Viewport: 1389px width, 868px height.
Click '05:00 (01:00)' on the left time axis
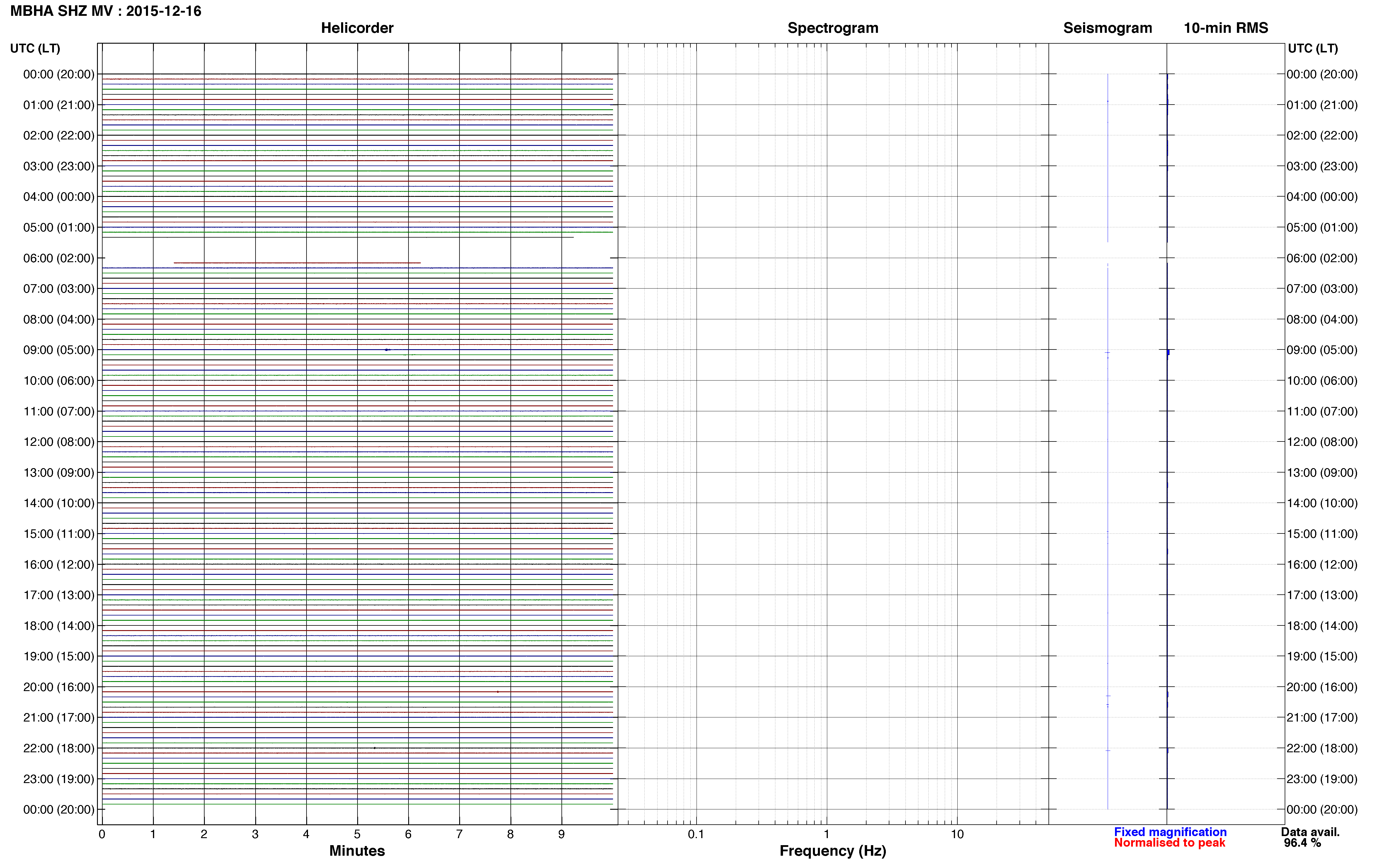click(x=59, y=227)
